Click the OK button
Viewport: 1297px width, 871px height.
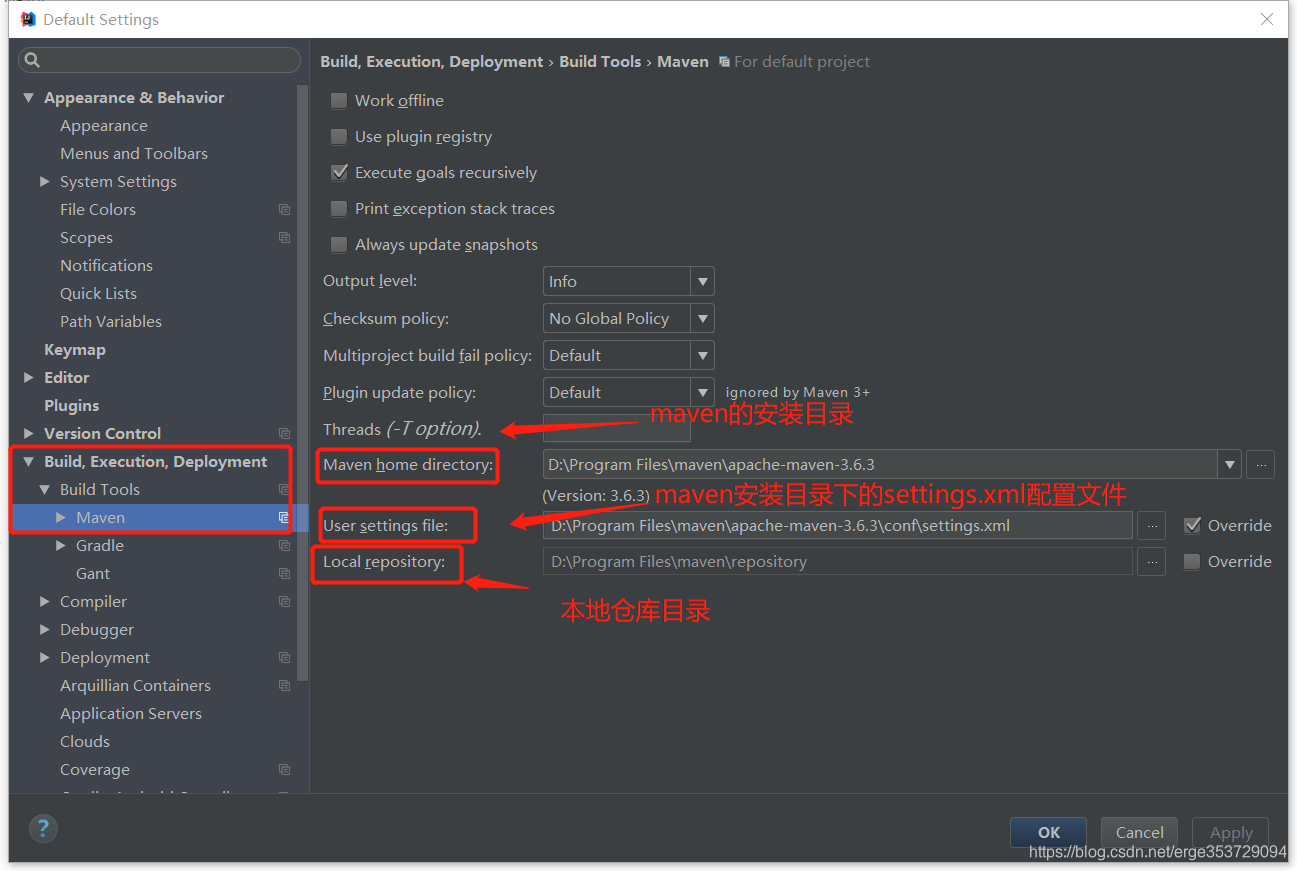[1049, 832]
